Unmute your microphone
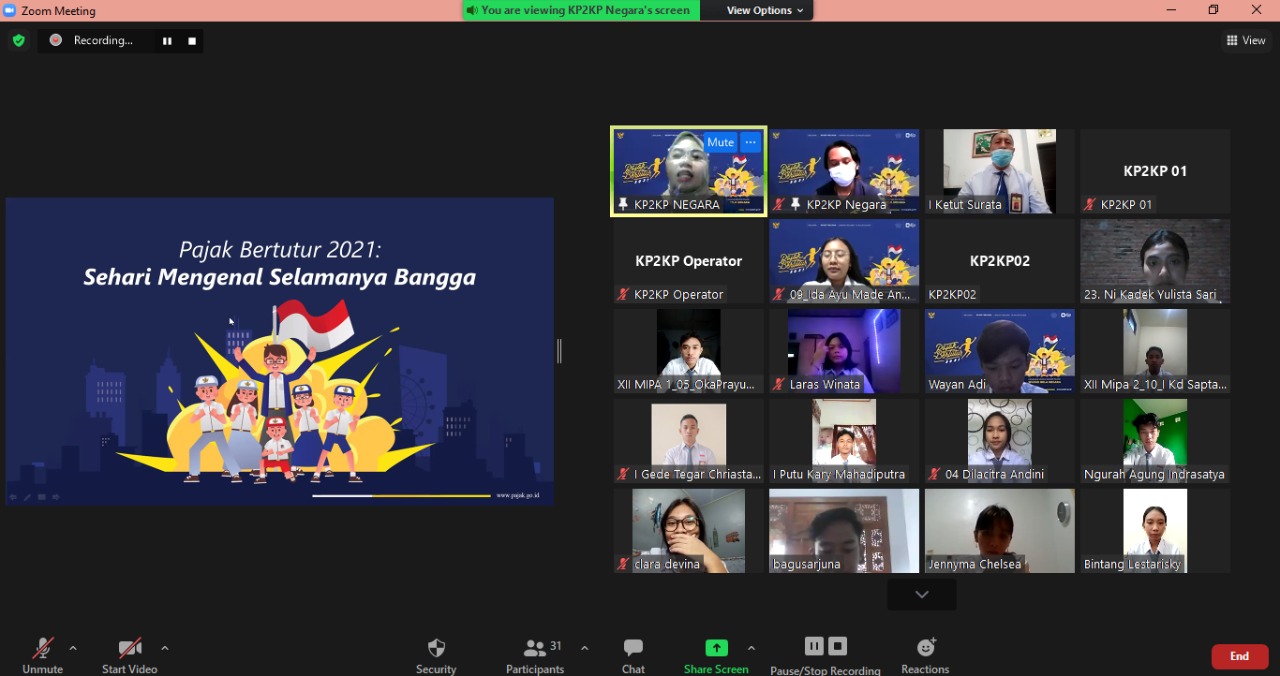The width and height of the screenshot is (1280, 676). coord(42,655)
